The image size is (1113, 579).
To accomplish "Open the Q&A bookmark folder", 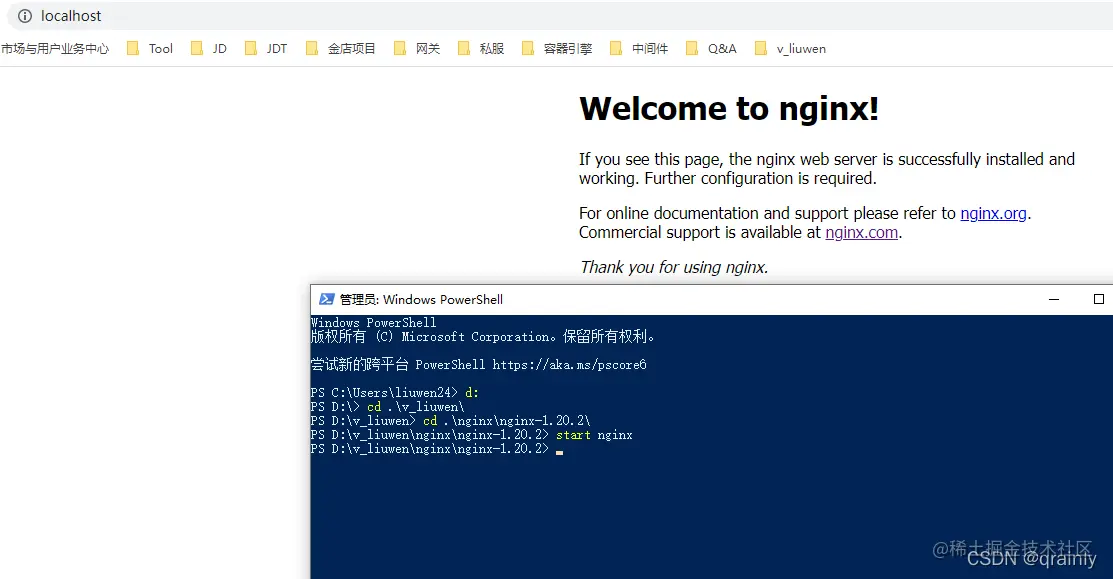I will tap(711, 48).
